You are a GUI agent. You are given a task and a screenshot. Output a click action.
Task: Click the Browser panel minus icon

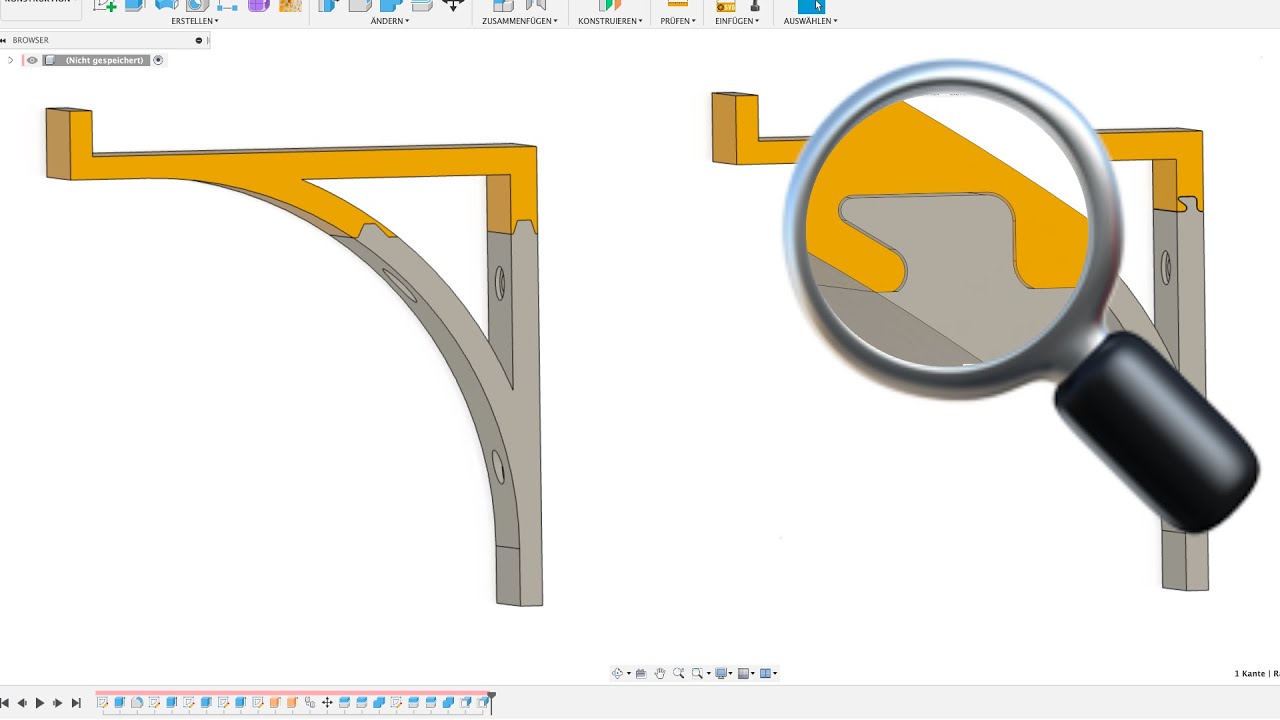[198, 40]
